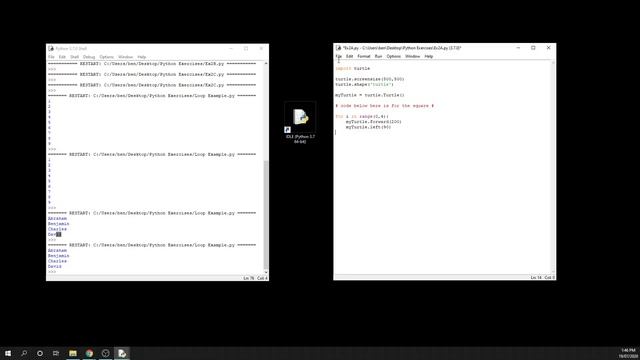Image resolution: width=640 pixels, height=360 pixels.
Task: Click the myTurtle.forward(200) line
Action: click(x=373, y=122)
